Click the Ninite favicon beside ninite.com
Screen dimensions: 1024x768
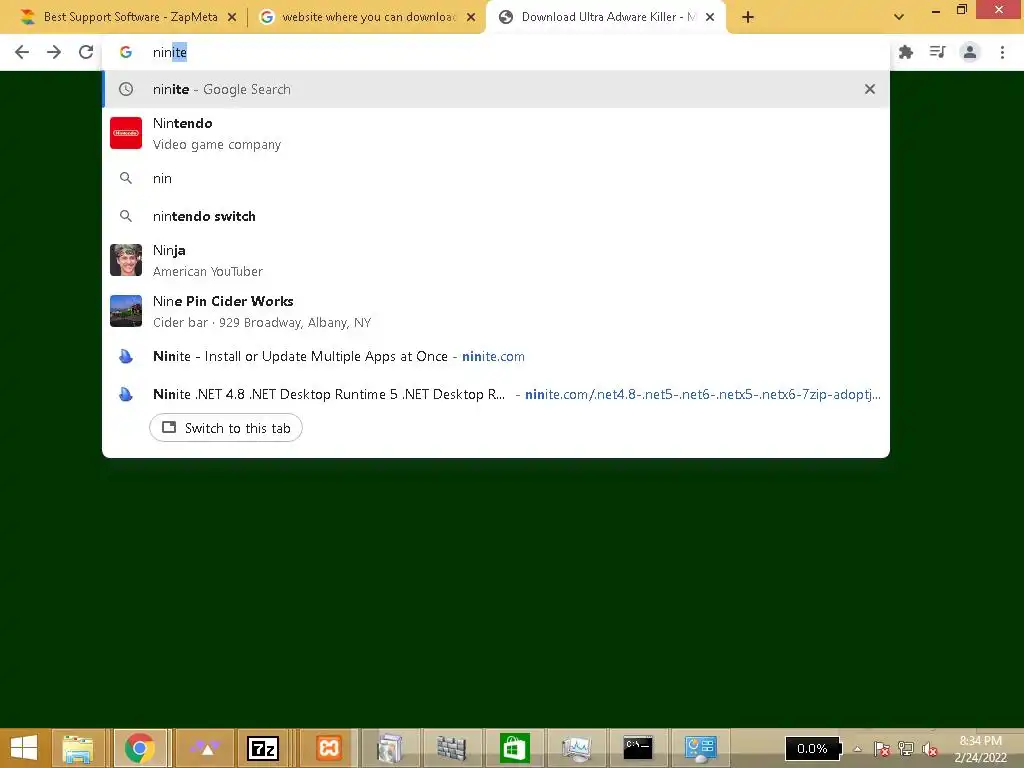[x=126, y=357]
